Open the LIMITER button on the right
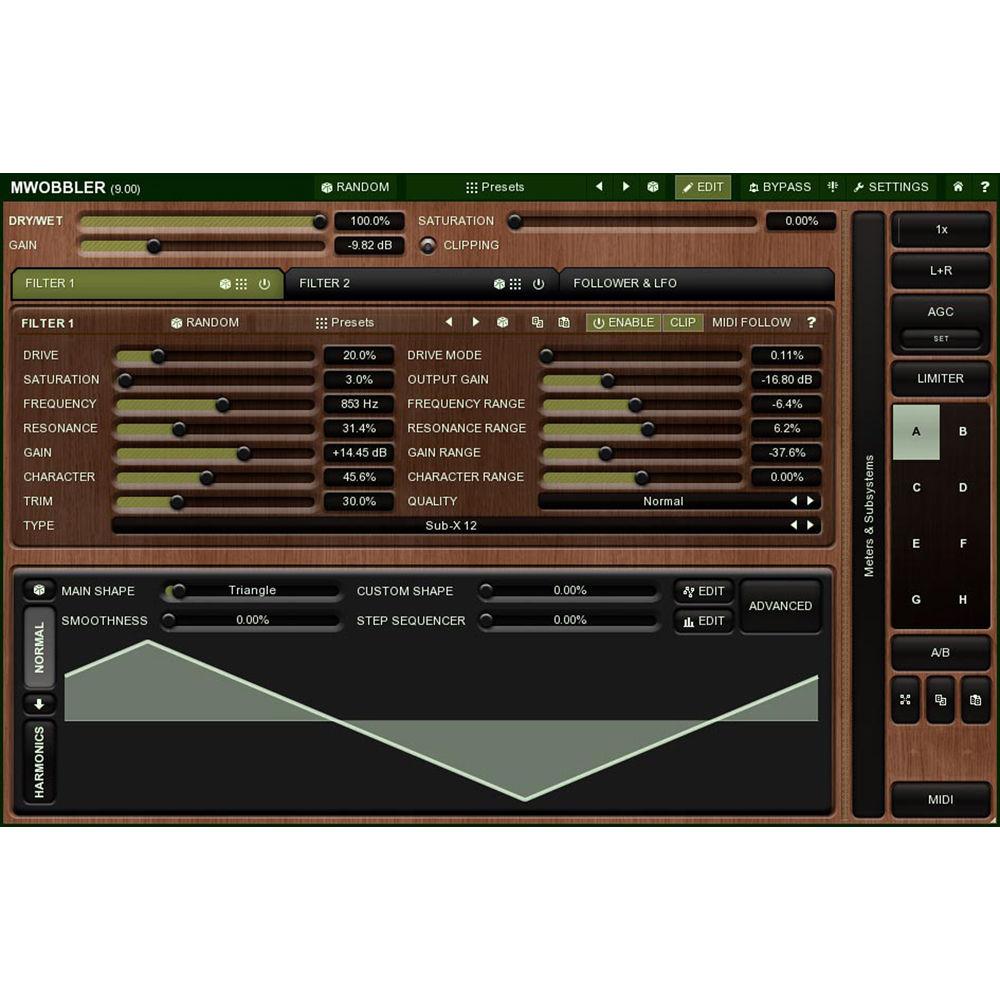This screenshot has width=1000, height=1000. (940, 378)
